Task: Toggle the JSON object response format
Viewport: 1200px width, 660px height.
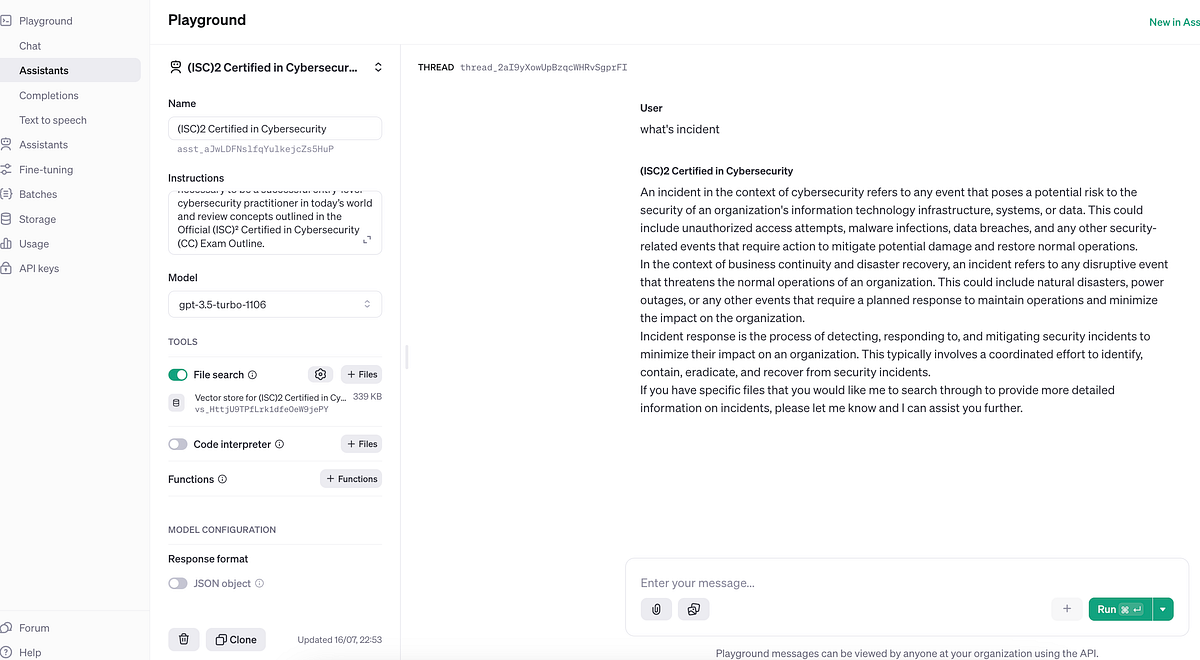Action: tap(178, 583)
